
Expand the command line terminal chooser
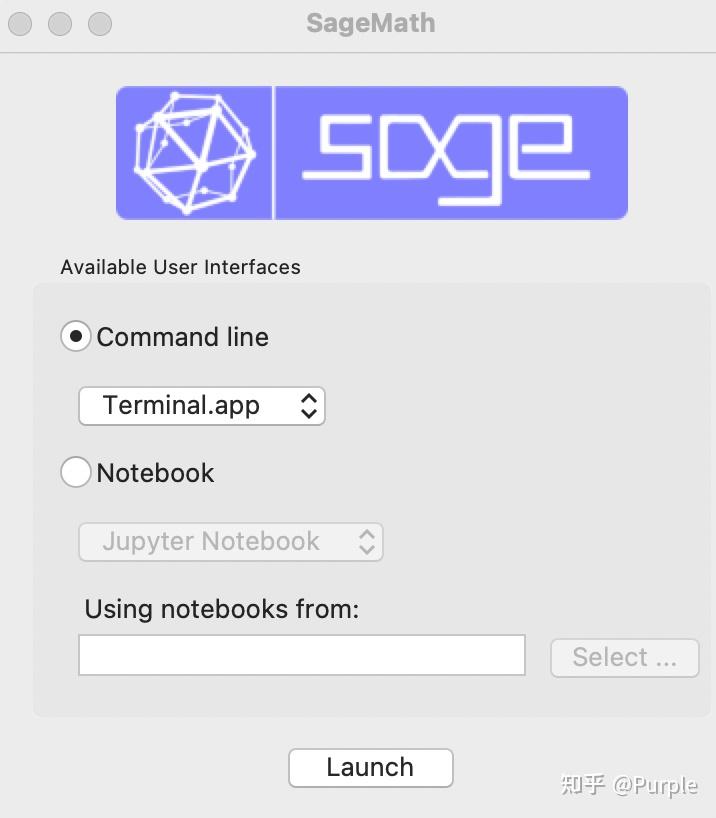click(200, 406)
